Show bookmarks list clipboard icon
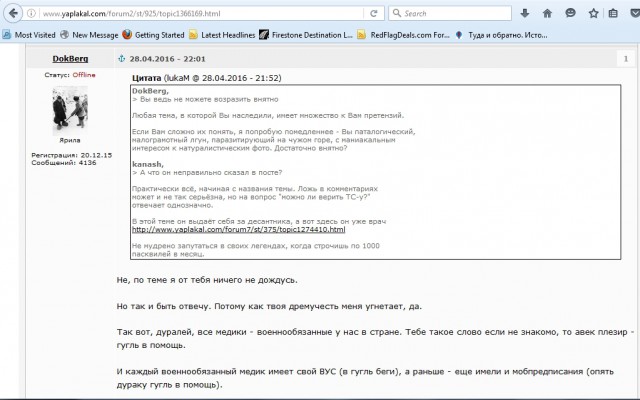The width and height of the screenshot is (640, 400). coord(613,13)
